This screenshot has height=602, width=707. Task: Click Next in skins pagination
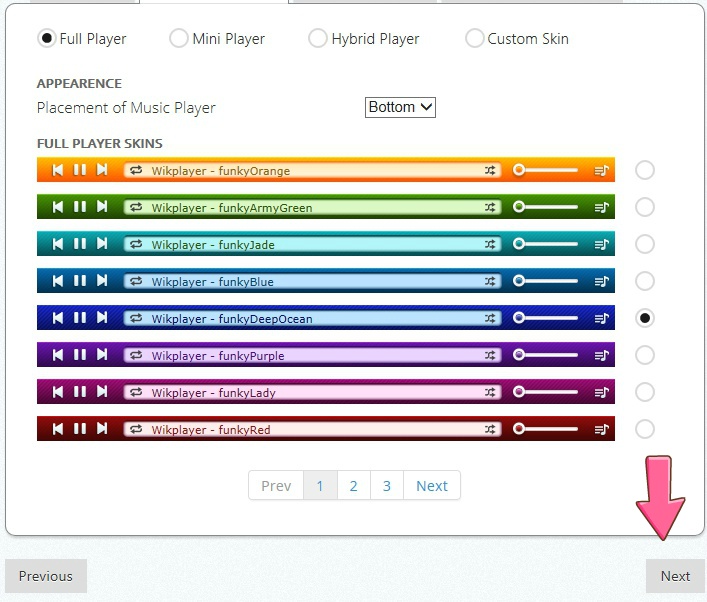[x=432, y=485]
